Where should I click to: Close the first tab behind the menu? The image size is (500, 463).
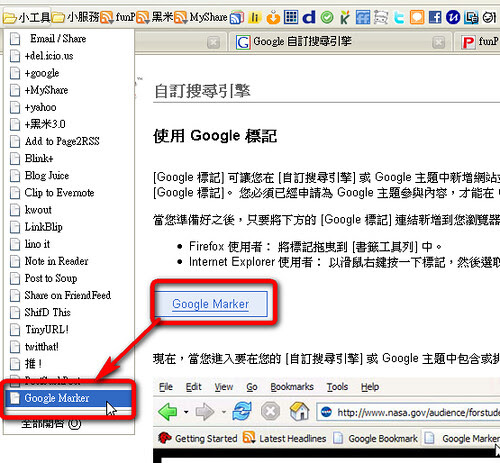(213, 42)
